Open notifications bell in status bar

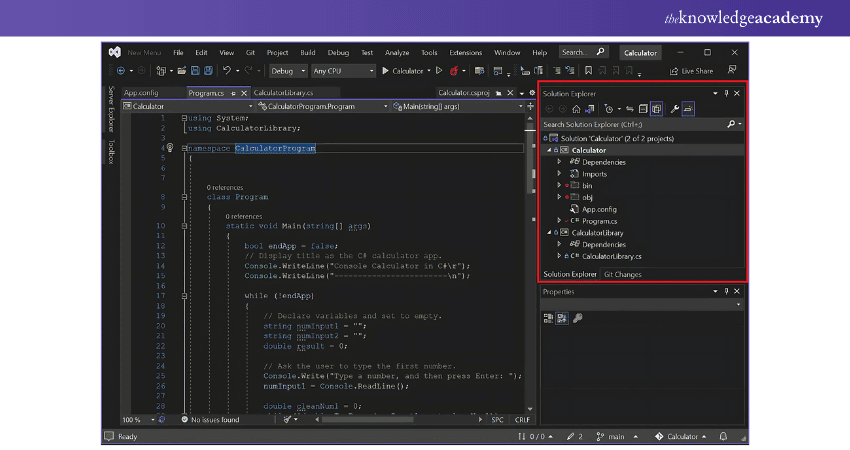click(721, 437)
